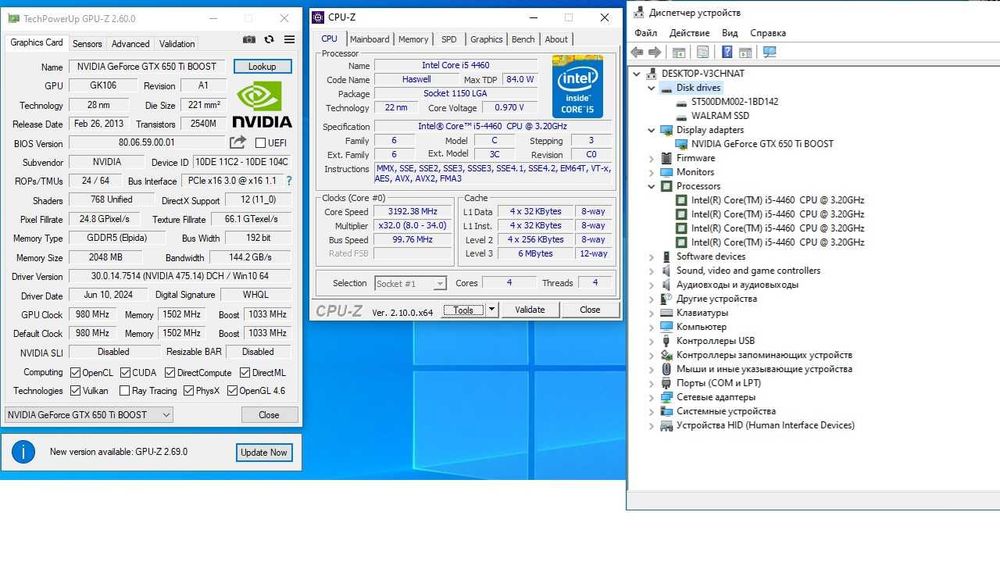Viewport: 1000px width, 563px height.
Task: Open the GPU selection dropdown in GPU-Z
Action: pos(89,415)
